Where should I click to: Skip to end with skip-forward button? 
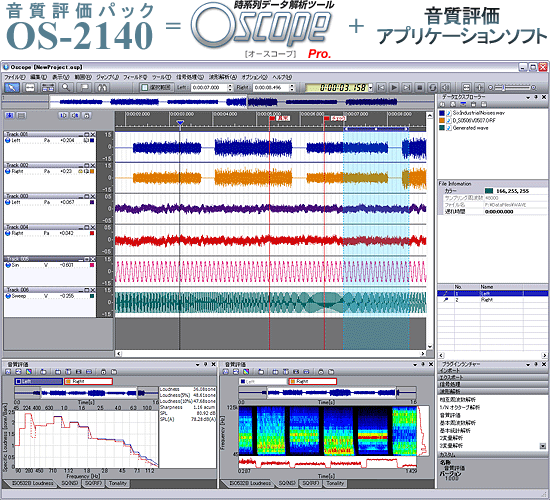point(407,87)
